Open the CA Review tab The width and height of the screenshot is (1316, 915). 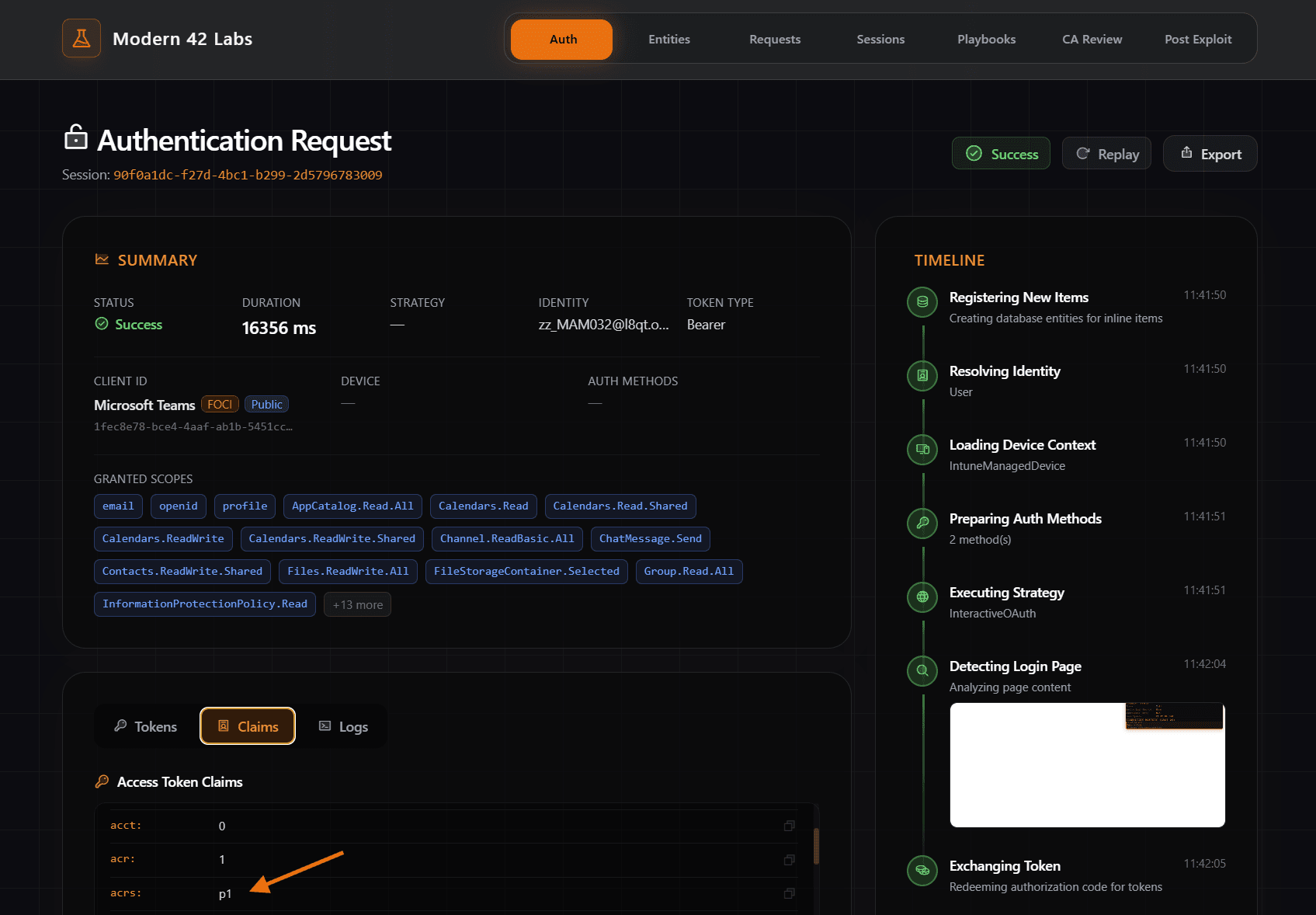pyautogui.click(x=1092, y=40)
